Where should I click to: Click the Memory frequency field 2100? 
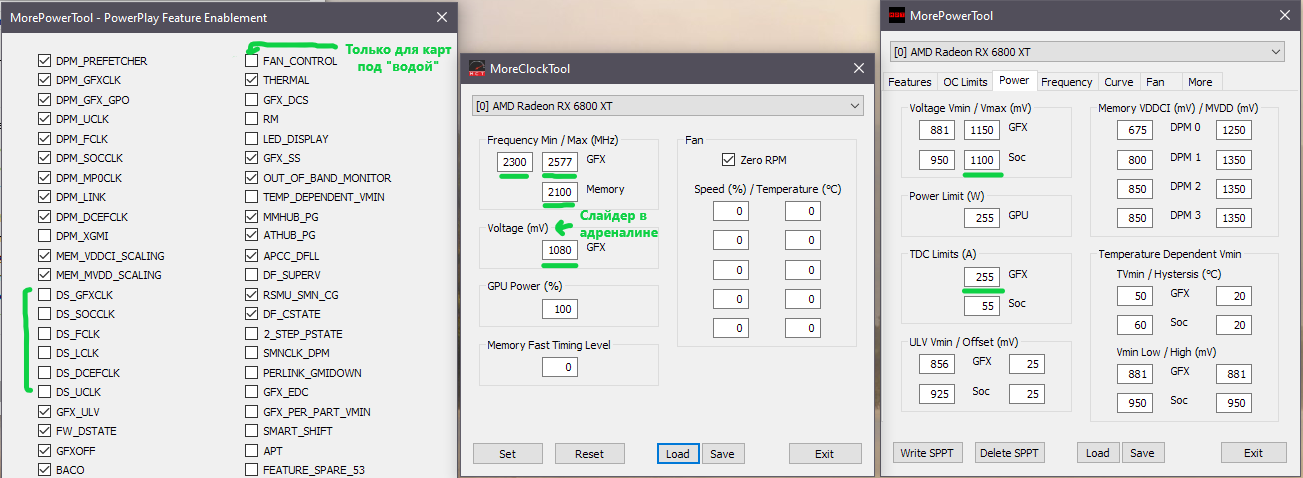pos(559,191)
